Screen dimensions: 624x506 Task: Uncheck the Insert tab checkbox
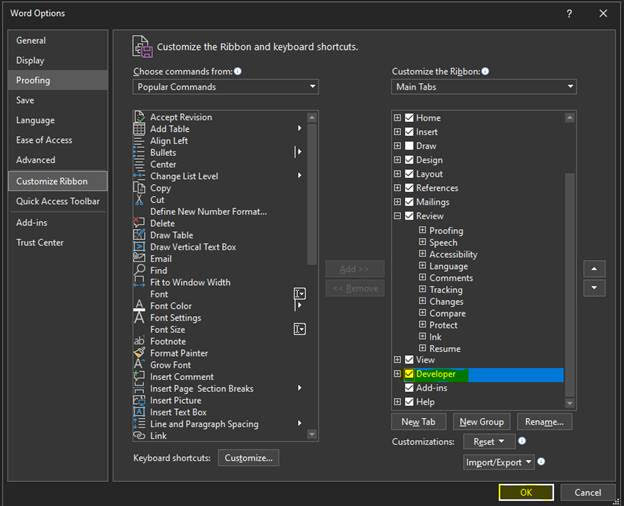tap(409, 132)
